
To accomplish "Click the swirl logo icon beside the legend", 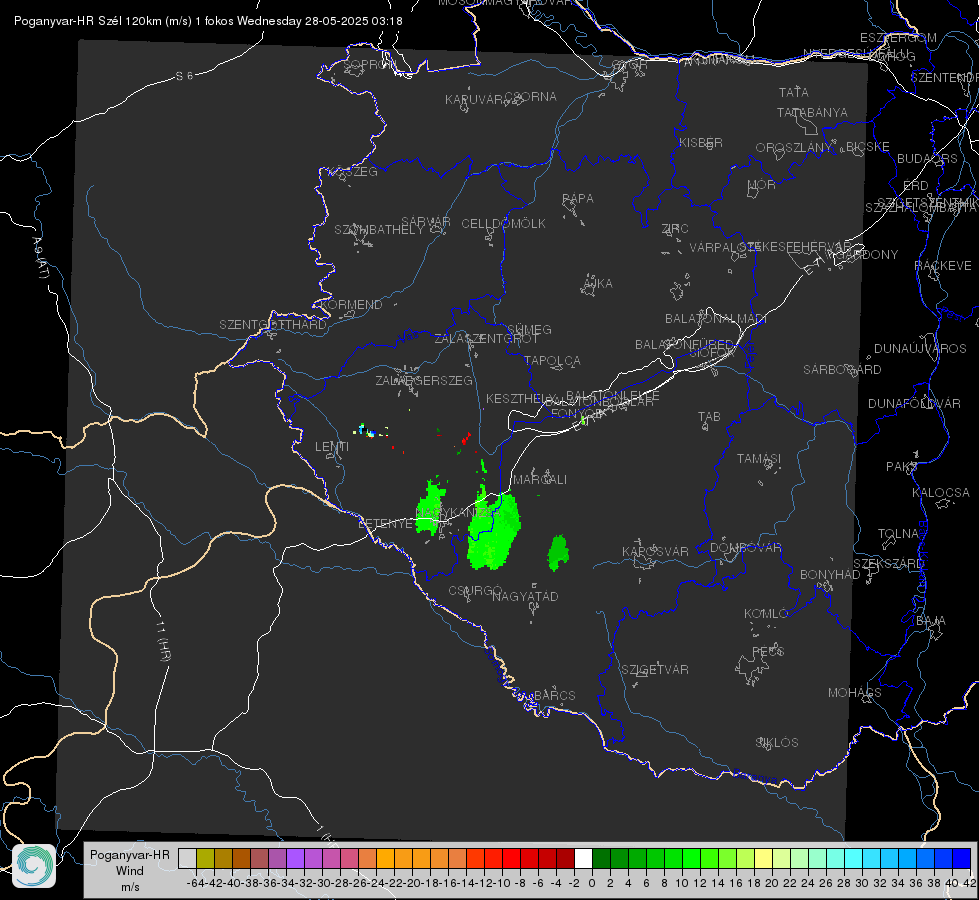I will coord(34,866).
